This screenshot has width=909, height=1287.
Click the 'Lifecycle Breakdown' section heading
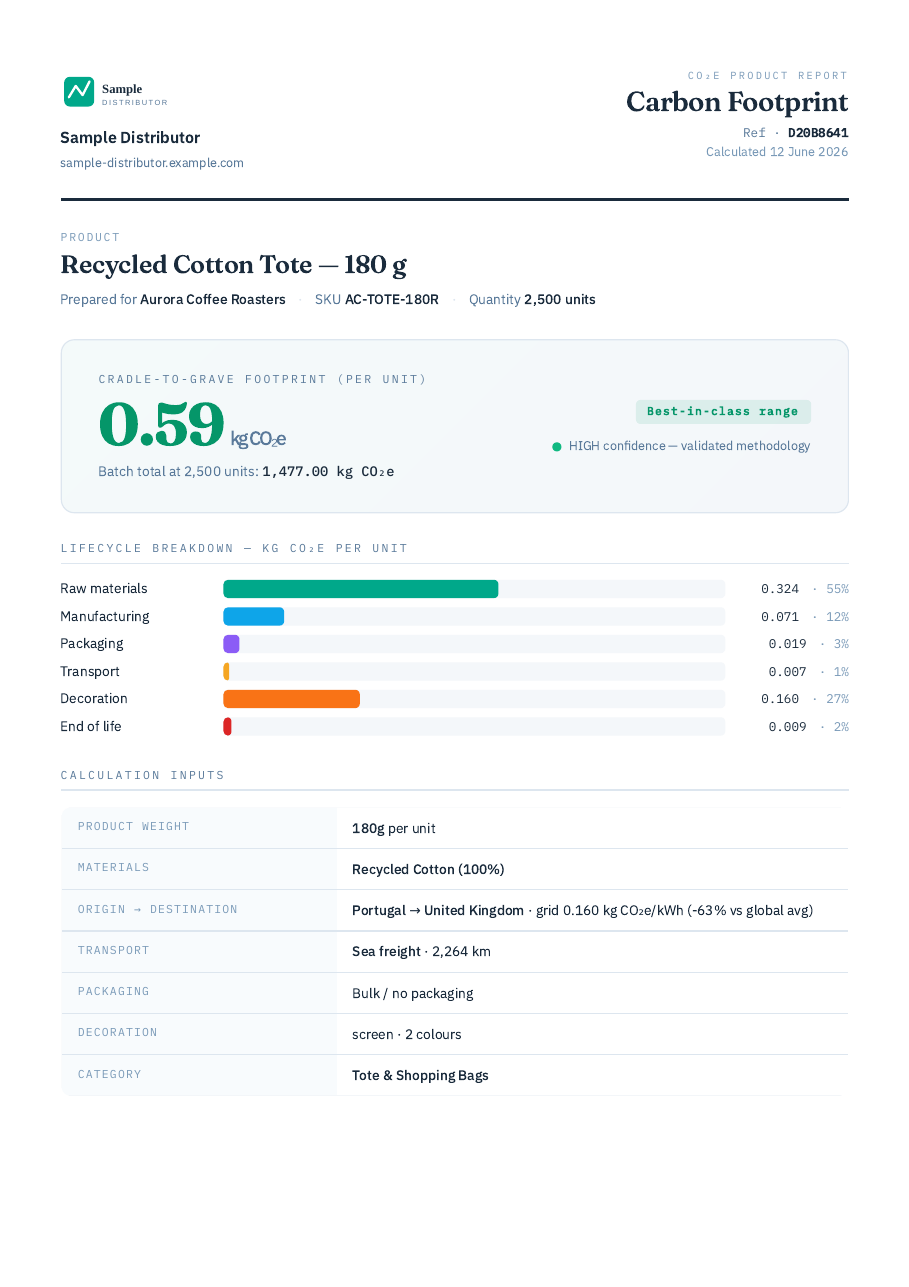click(234, 548)
